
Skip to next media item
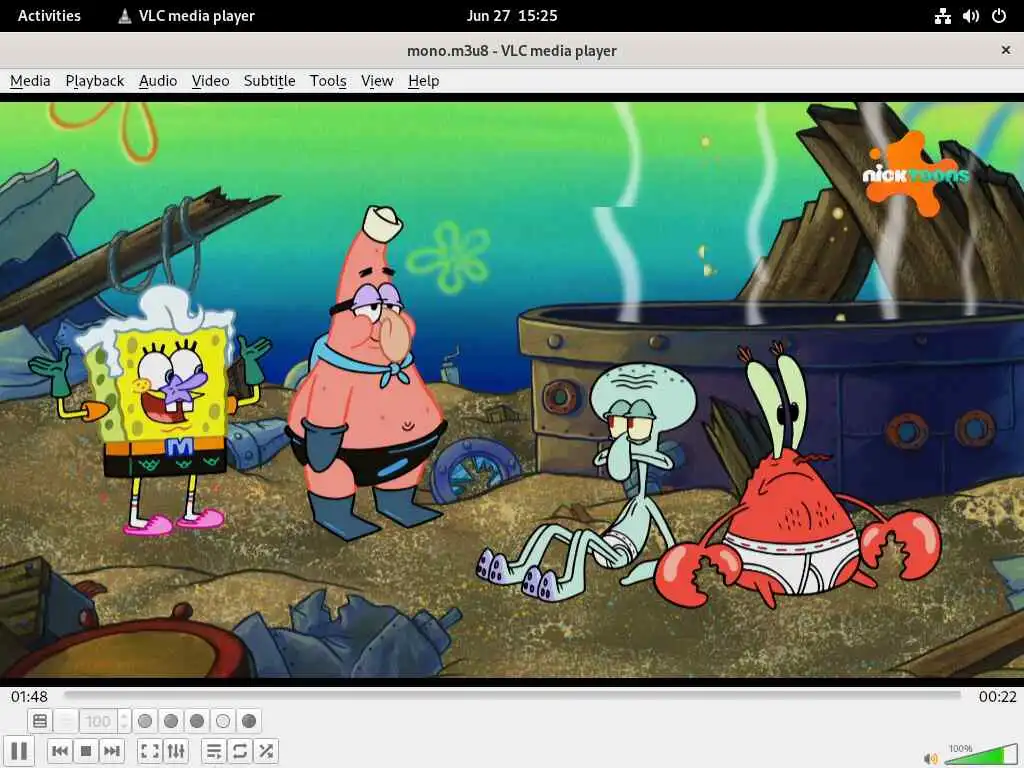[x=112, y=751]
